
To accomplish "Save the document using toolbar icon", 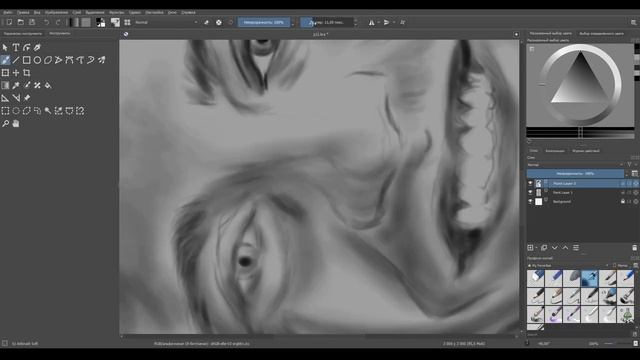I will (x=32, y=22).
